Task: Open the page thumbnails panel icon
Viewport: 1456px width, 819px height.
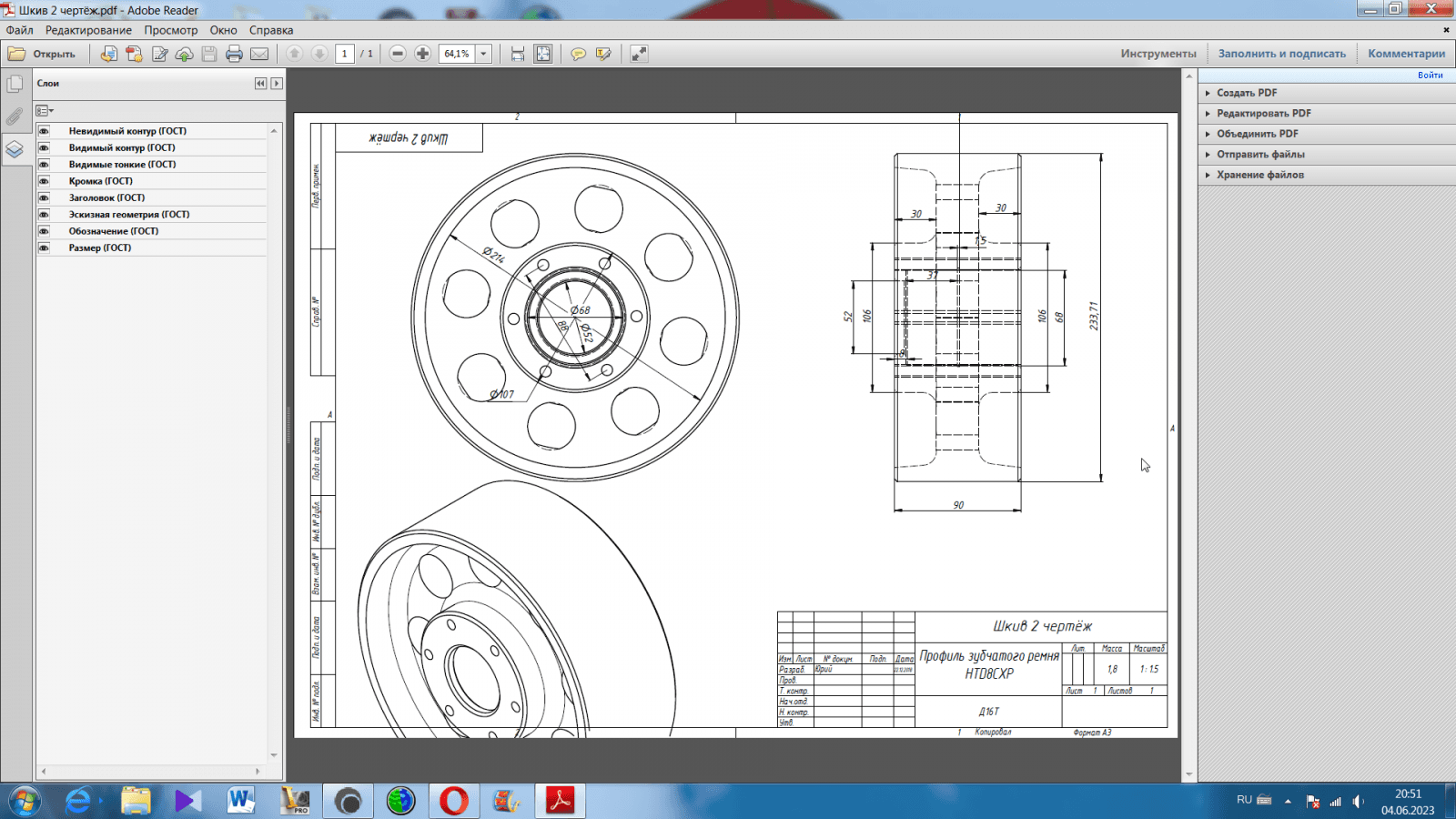Action: click(x=15, y=85)
